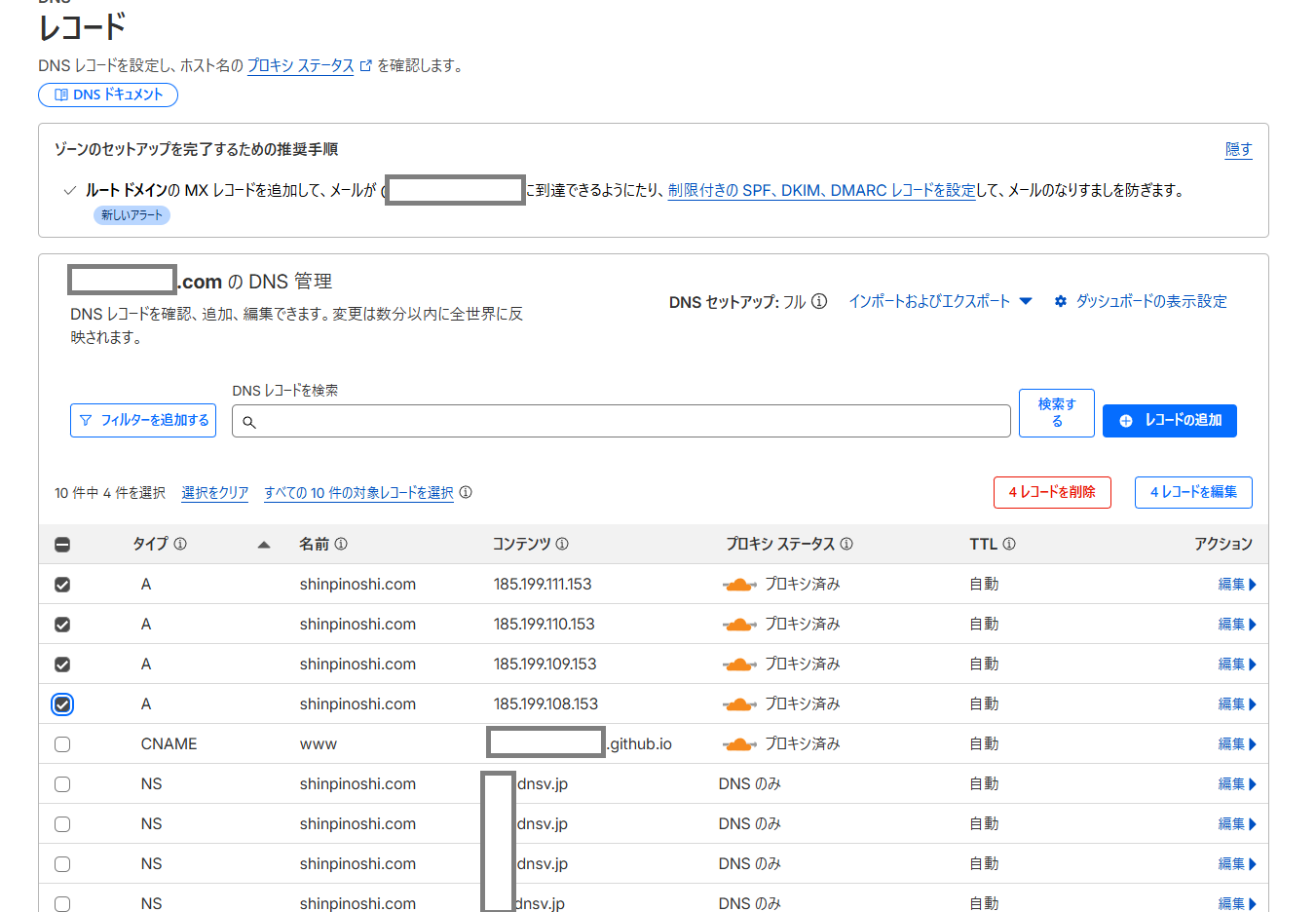Click the info icon beside 名前 header
The image size is (1316, 912).
341,544
